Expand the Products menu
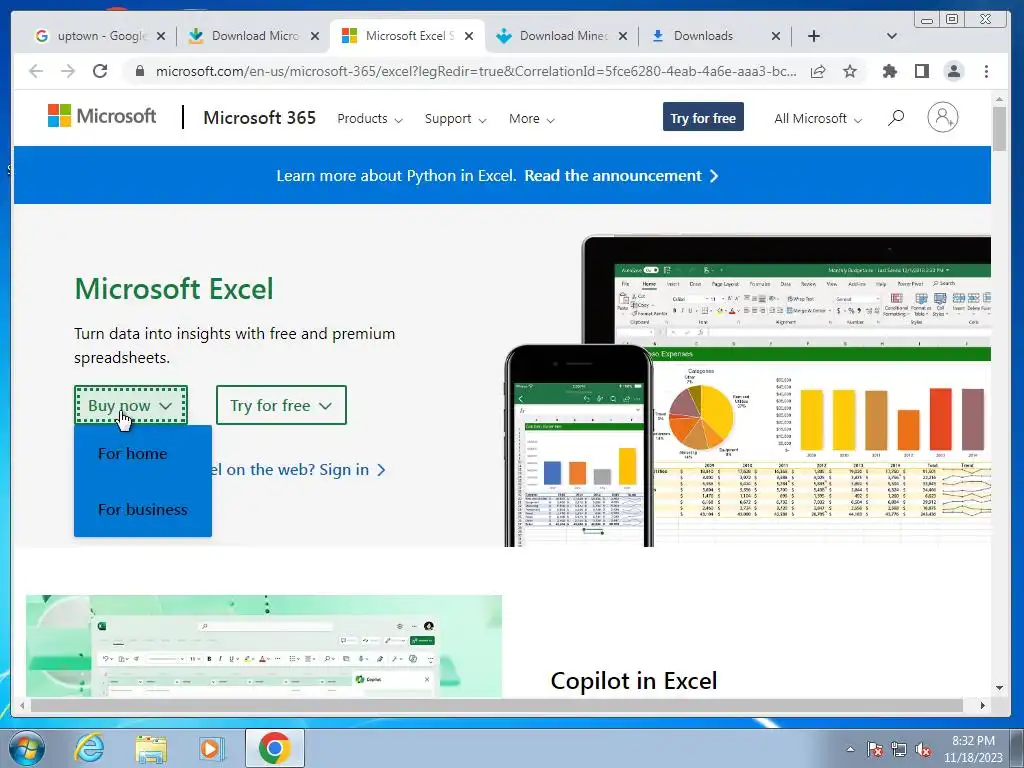The image size is (1024, 768). click(x=370, y=119)
